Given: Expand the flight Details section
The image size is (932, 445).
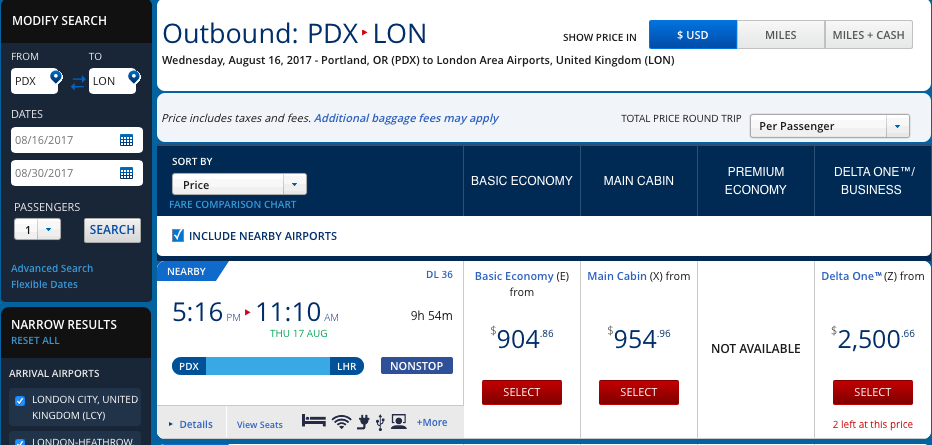Looking at the screenshot, I should click(x=190, y=424).
